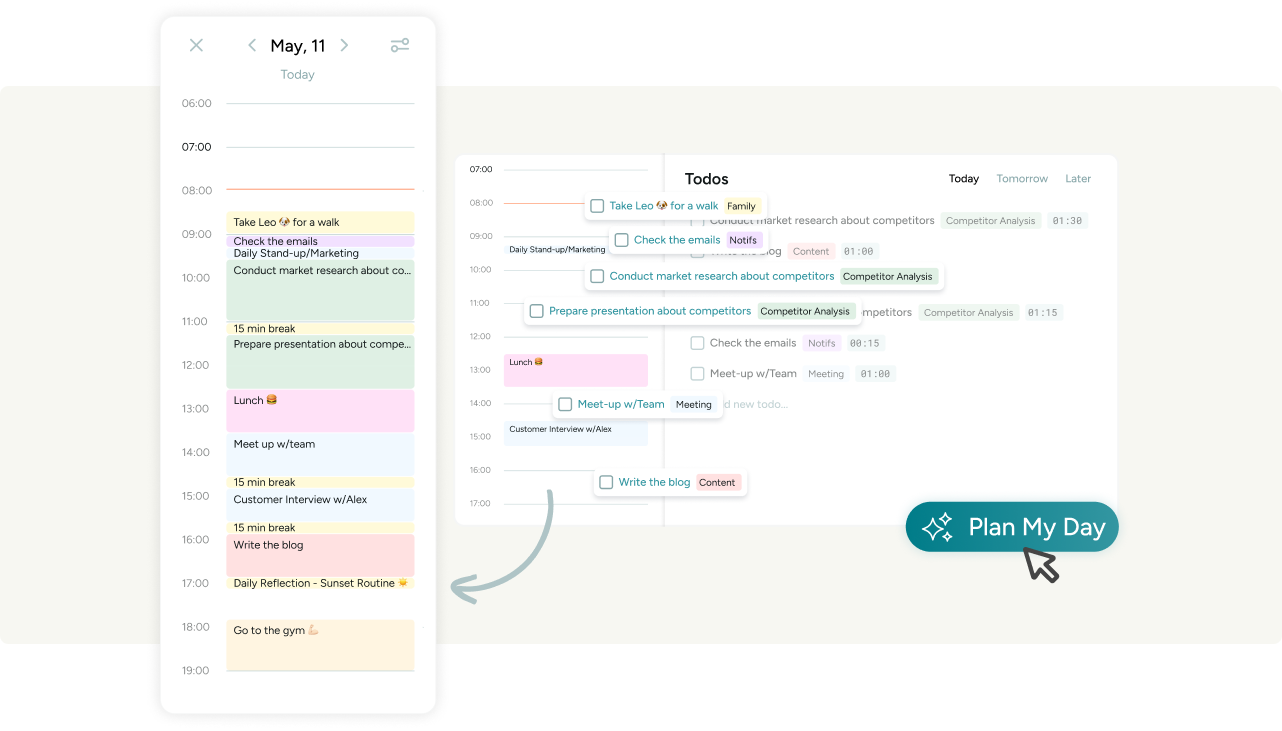Screen dimensions: 1282x731
Task: Close the May 11 calendar view
Action: (x=196, y=45)
